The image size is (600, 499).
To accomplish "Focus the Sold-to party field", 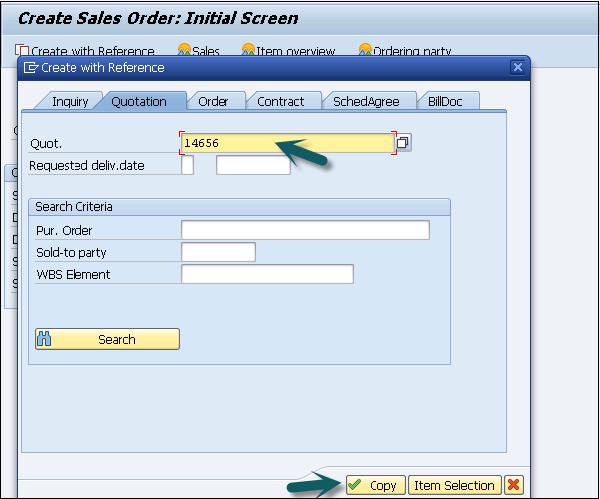I will click(218, 252).
